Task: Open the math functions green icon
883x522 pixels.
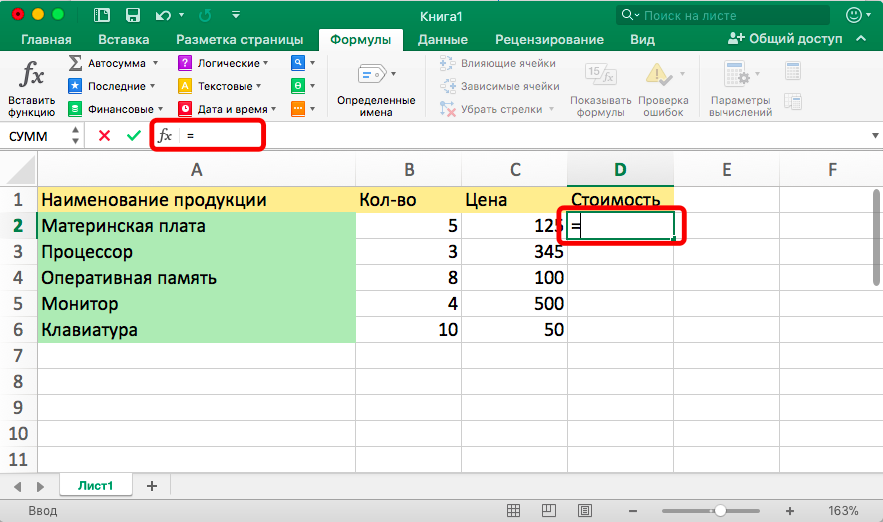Action: (298, 86)
